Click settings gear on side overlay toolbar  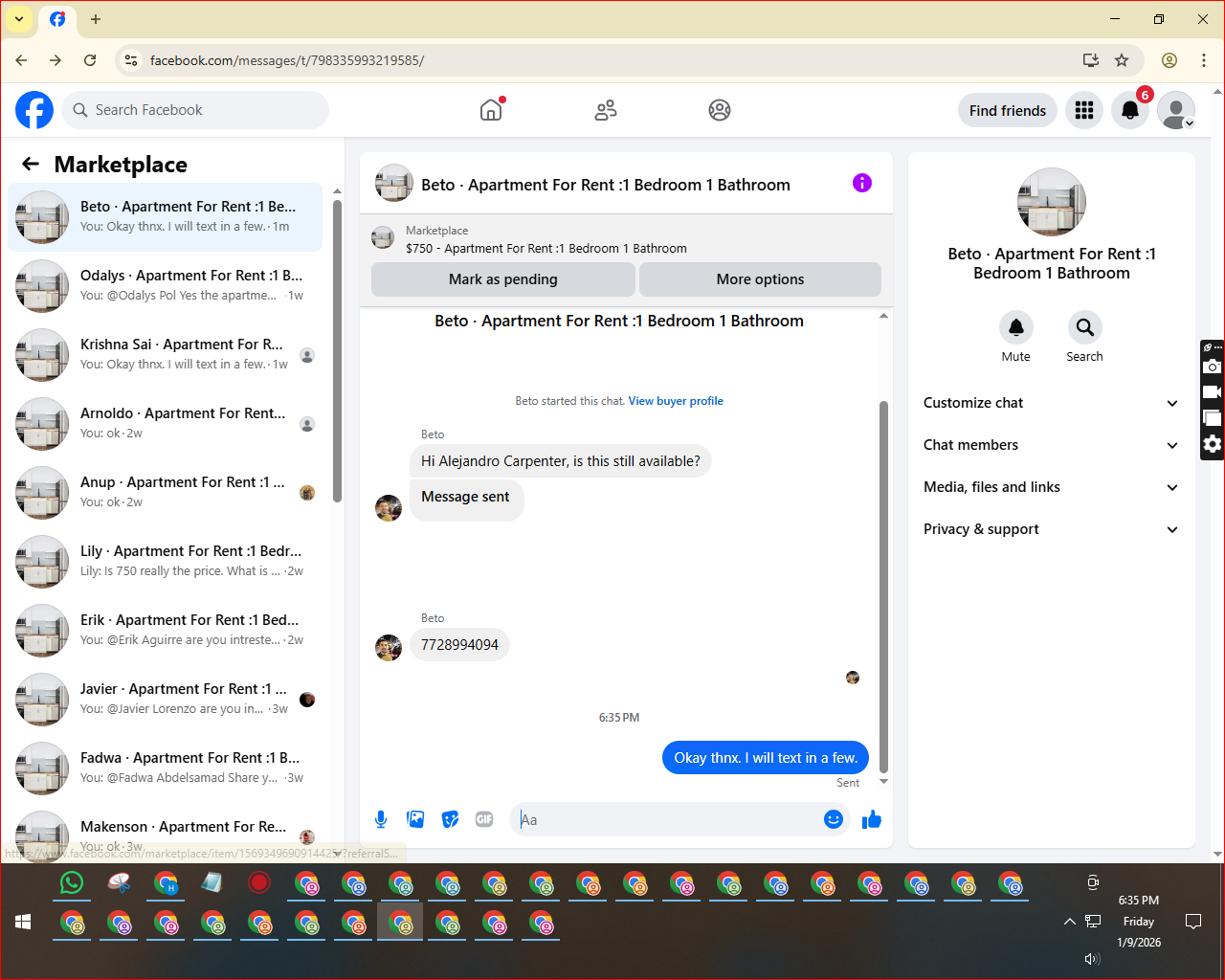click(x=1213, y=444)
